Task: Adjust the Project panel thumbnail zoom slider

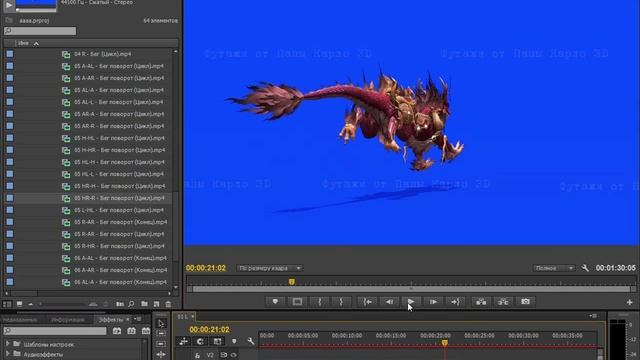Action: [x=61, y=304]
